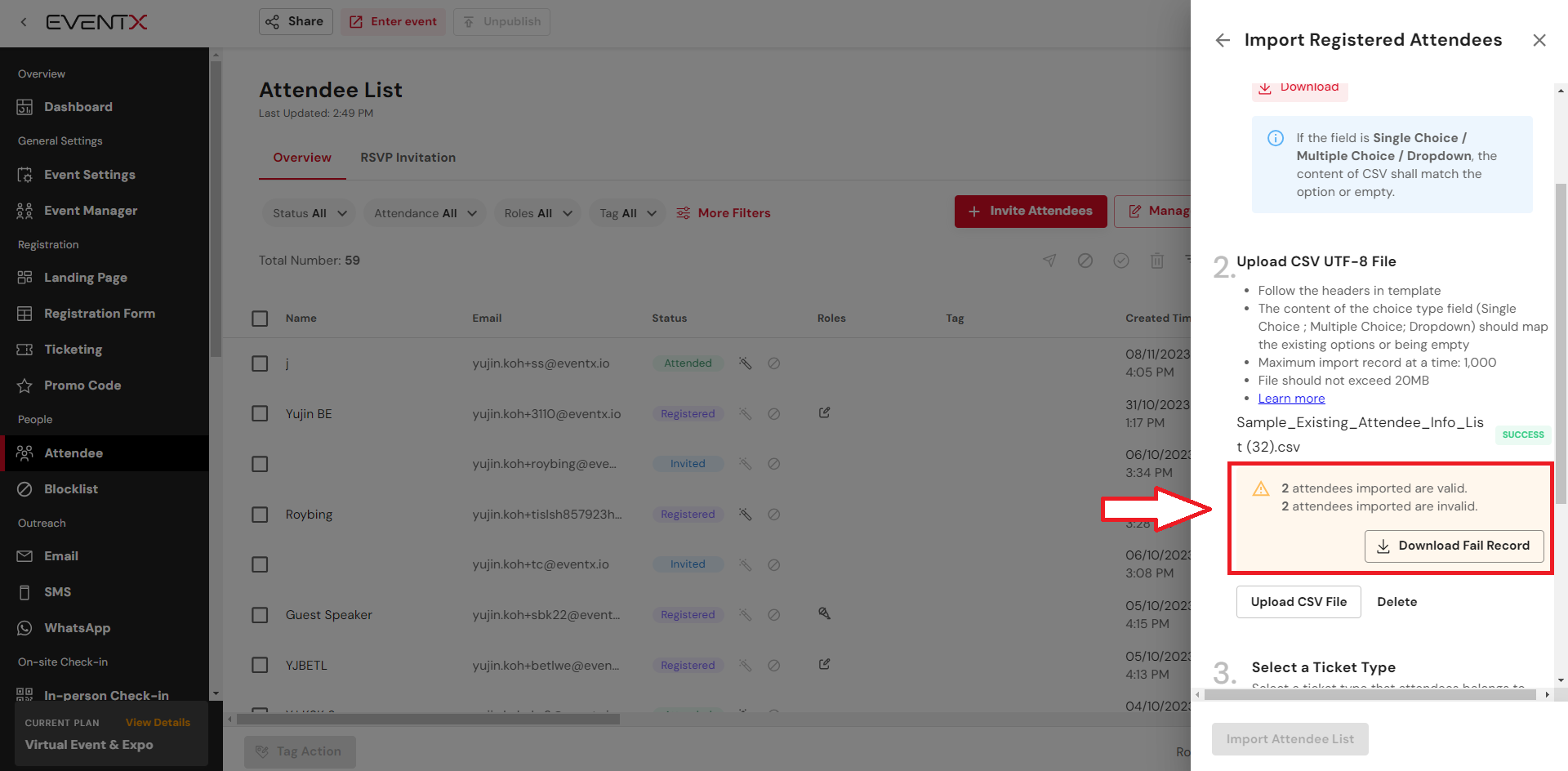1568x771 pixels.
Task: Toggle the select-all checkbox in table header
Action: 260,319
